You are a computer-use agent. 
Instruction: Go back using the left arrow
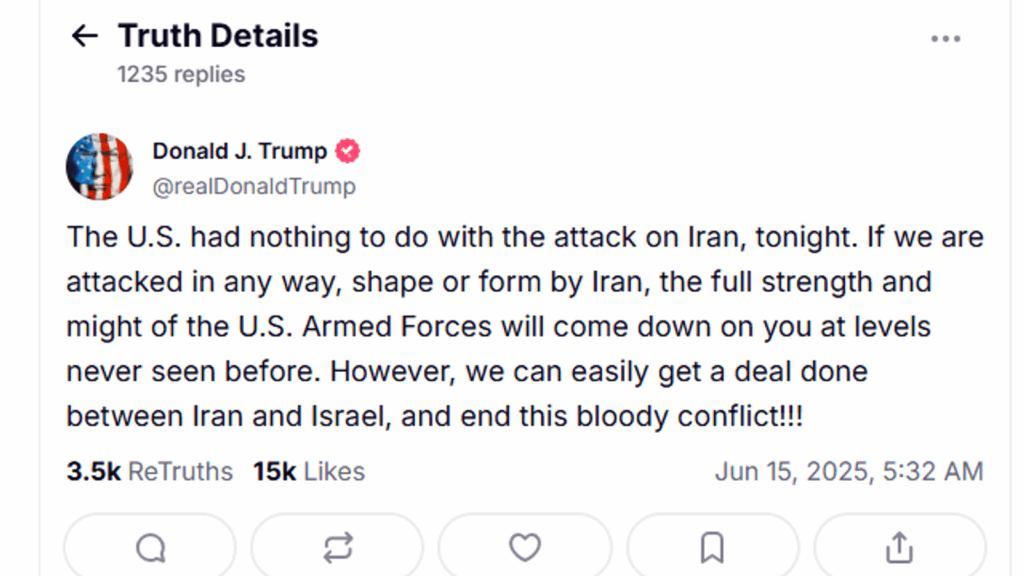85,37
